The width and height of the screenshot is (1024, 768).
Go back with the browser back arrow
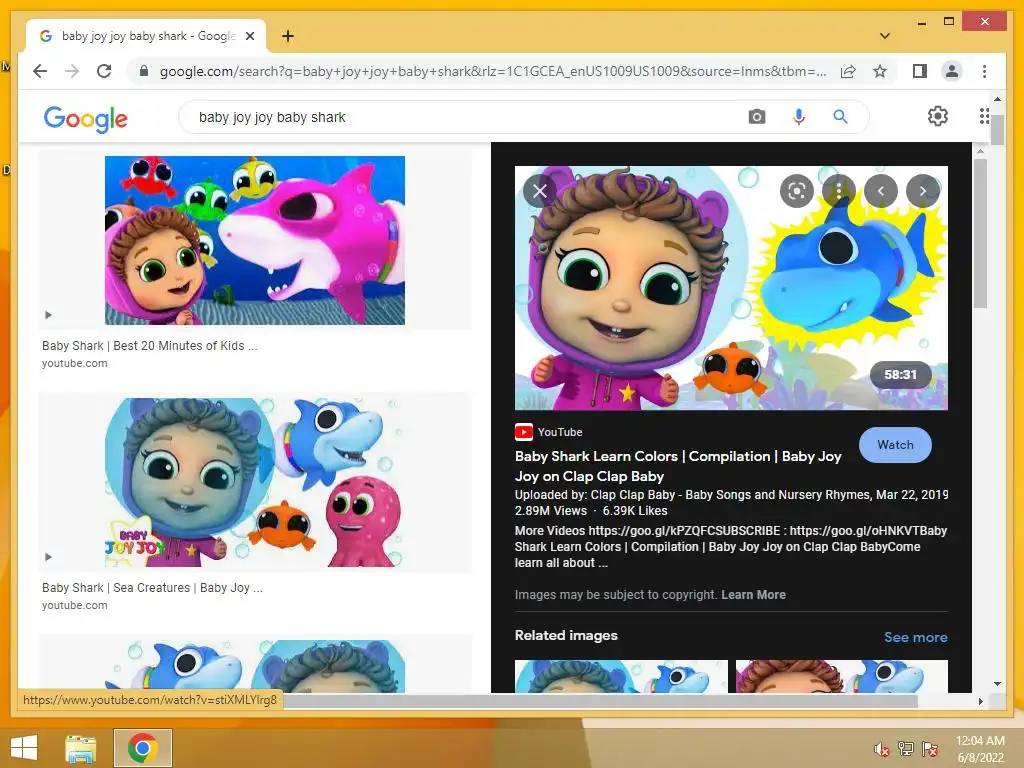[x=40, y=71]
